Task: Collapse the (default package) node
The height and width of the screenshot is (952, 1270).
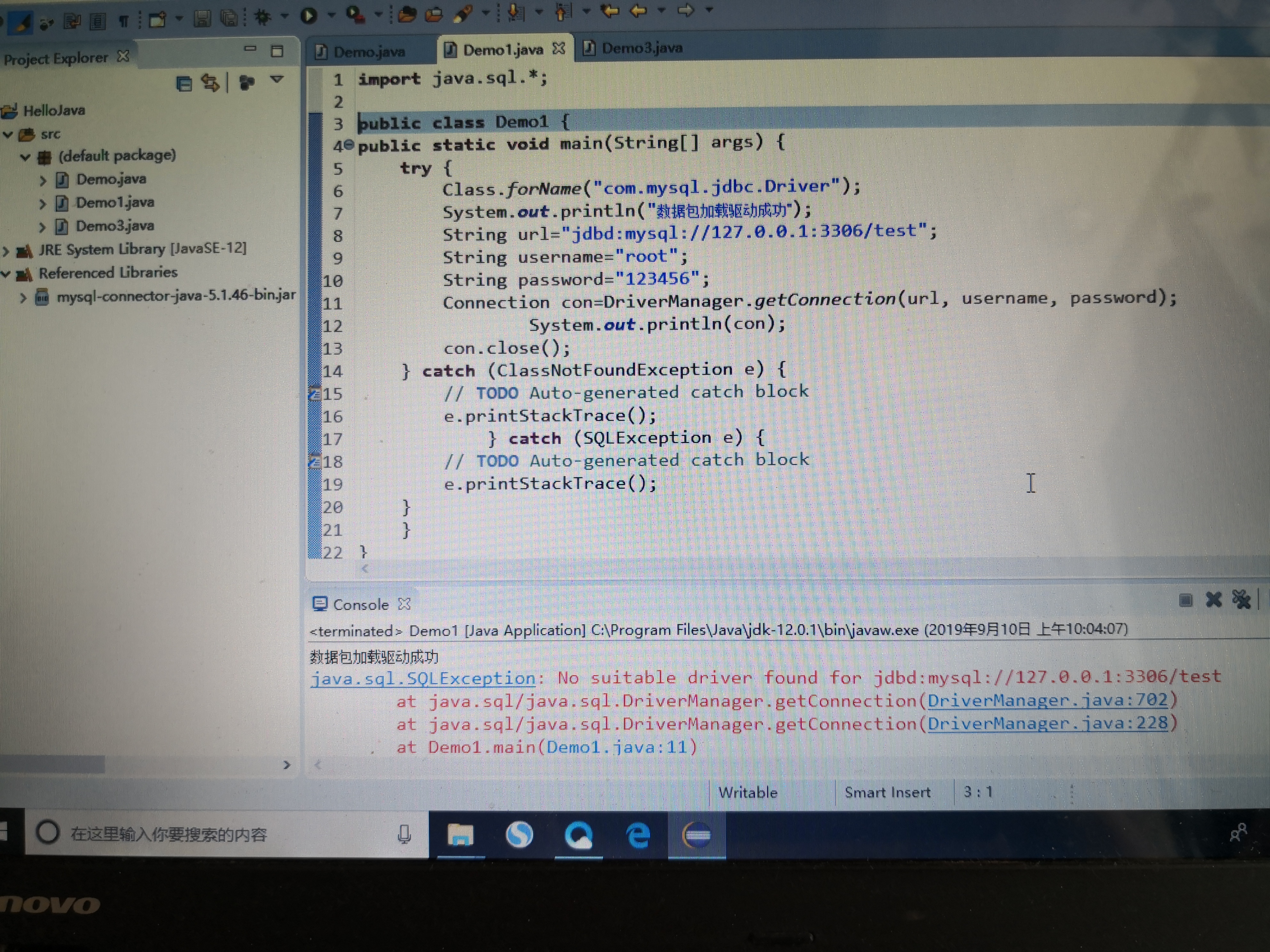Action: [x=25, y=157]
